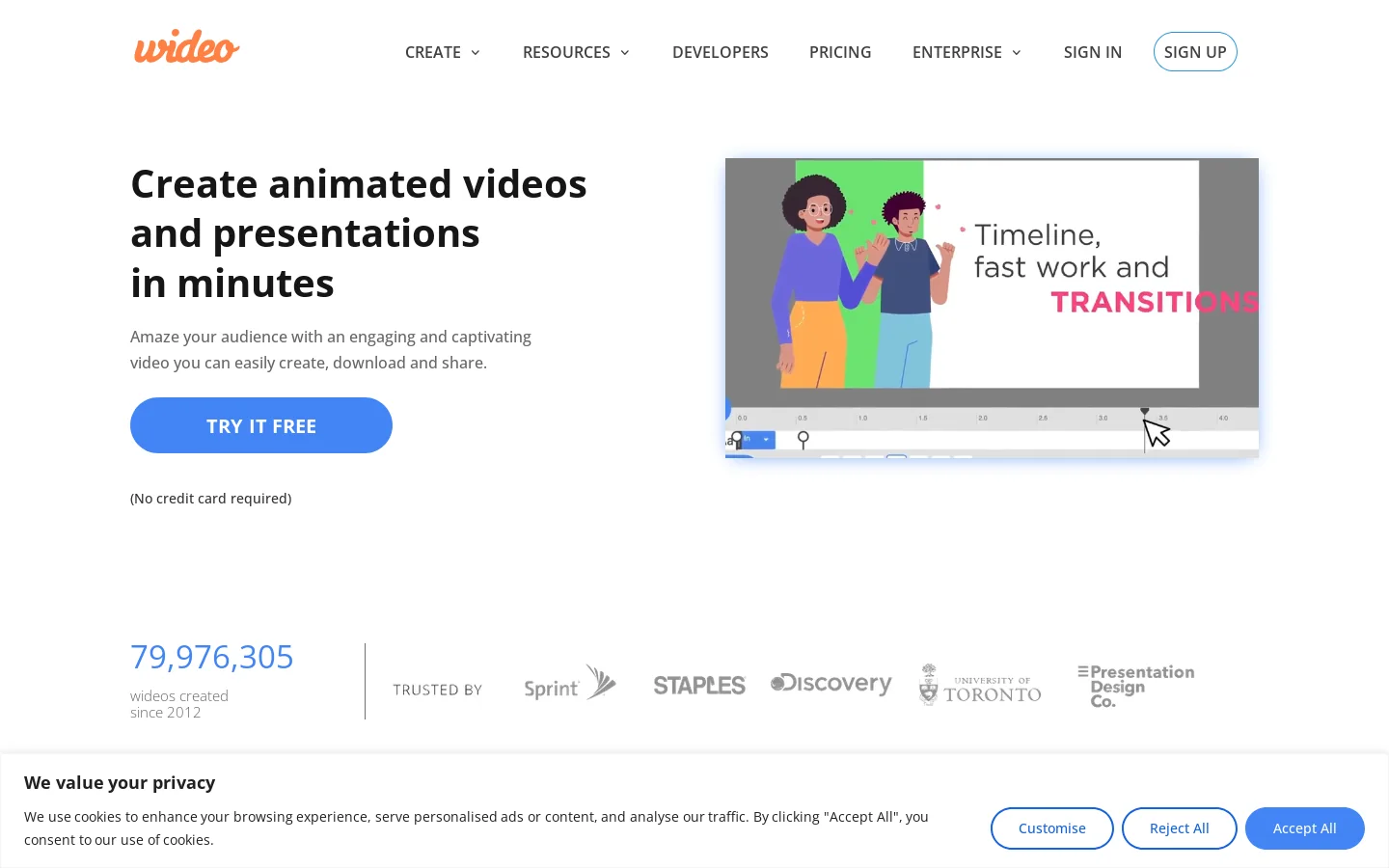Open the ENTERPRISE menu item
This screenshot has width=1389, height=868.
pos(957,52)
